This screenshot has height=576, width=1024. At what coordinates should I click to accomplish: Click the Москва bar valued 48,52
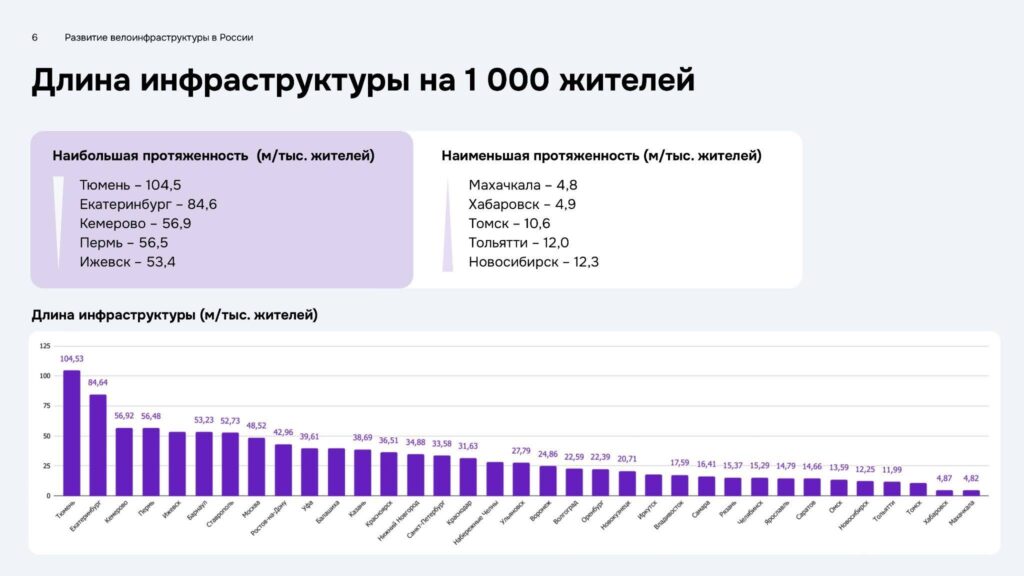pyautogui.click(x=256, y=466)
